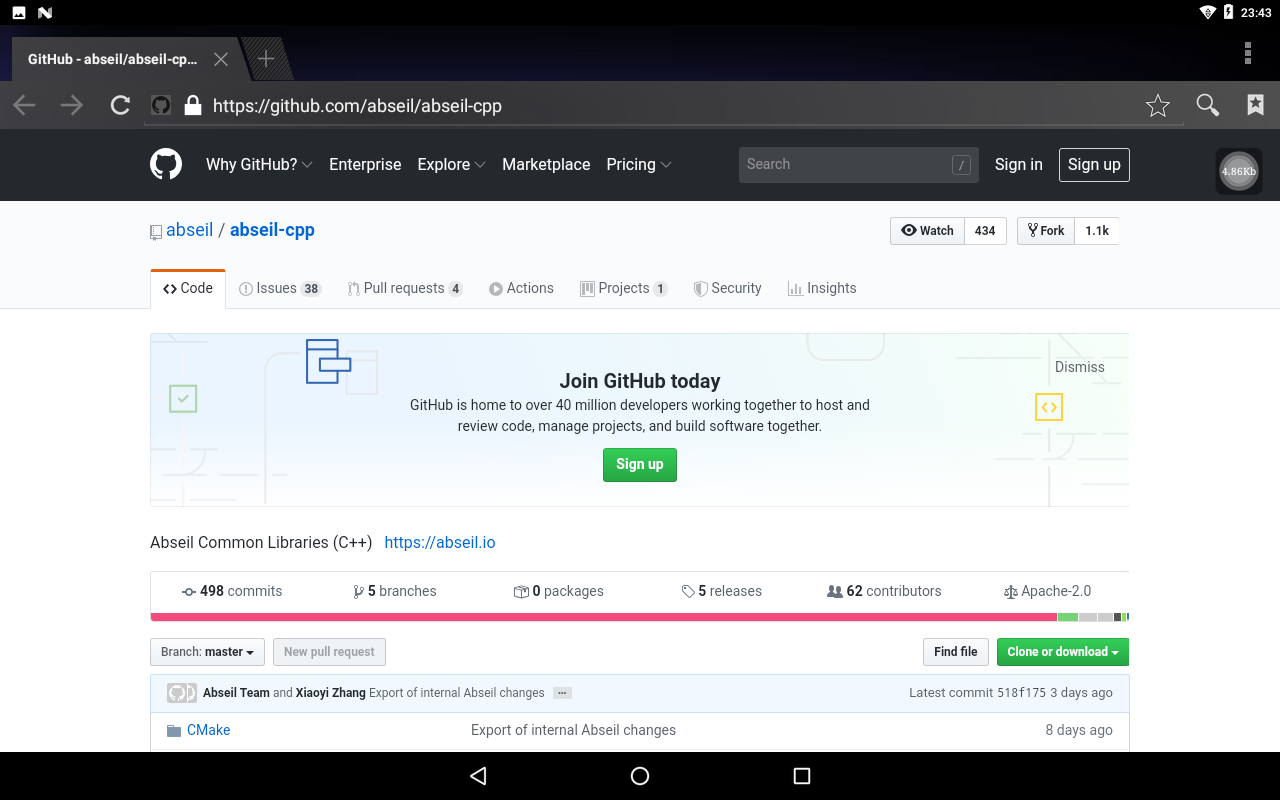Open the abseil owner link
The image size is (1280, 800).
(x=189, y=230)
